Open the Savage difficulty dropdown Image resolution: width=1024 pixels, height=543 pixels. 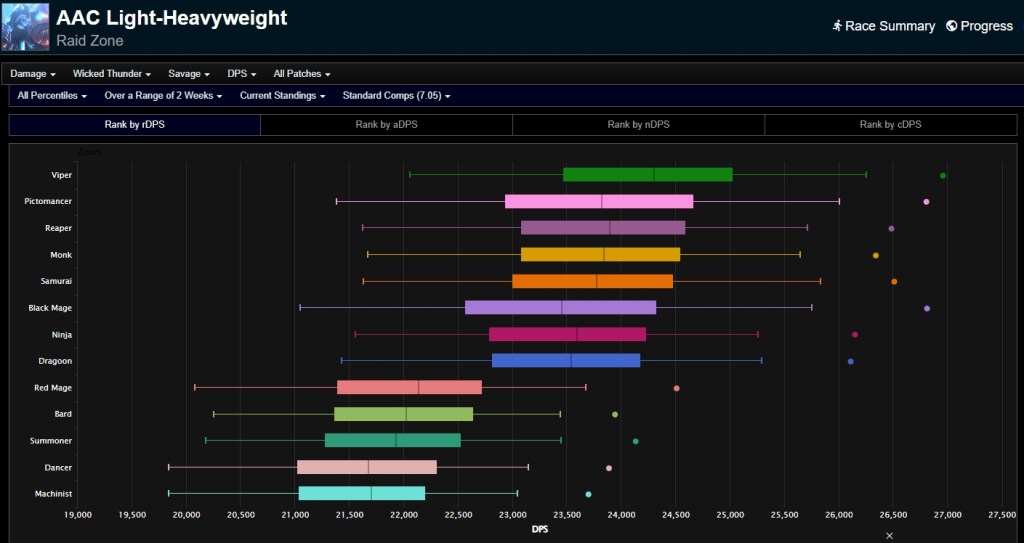point(189,74)
